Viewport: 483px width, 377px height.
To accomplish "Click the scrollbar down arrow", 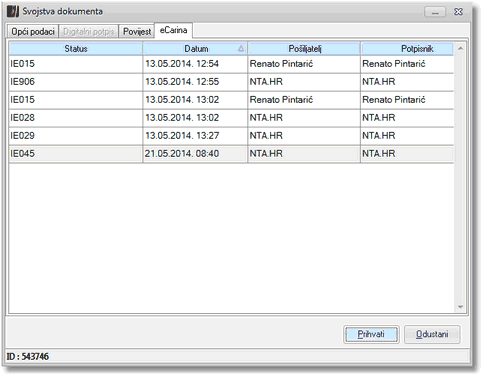I will point(460,307).
